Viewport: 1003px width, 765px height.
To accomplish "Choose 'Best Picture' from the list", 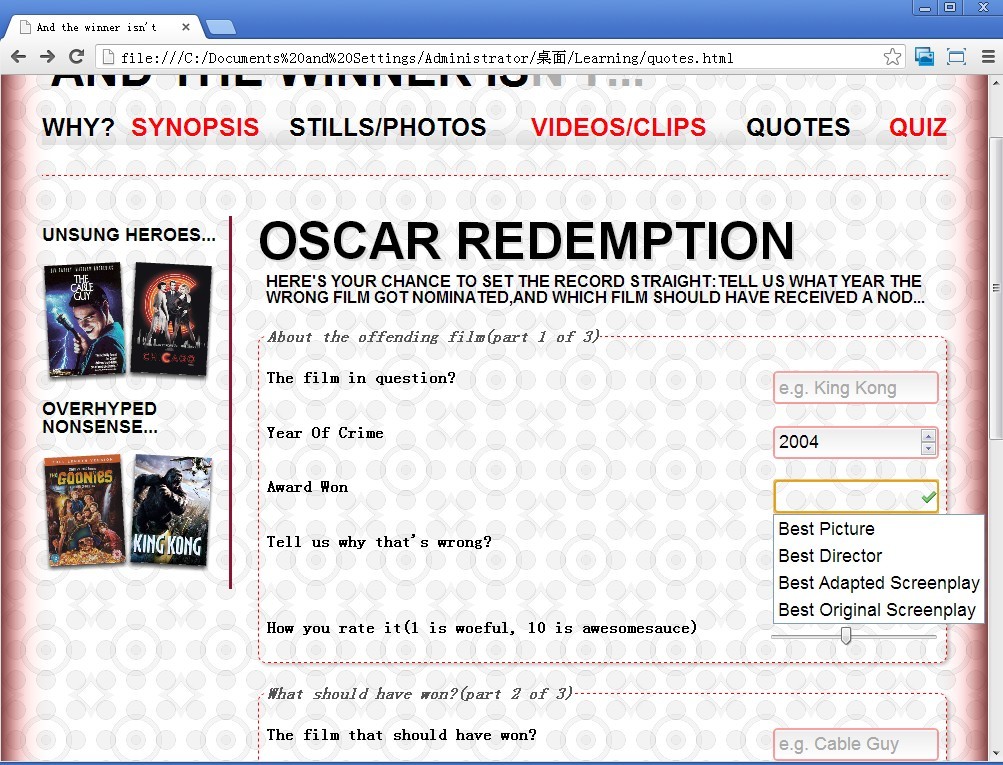I will click(878, 529).
